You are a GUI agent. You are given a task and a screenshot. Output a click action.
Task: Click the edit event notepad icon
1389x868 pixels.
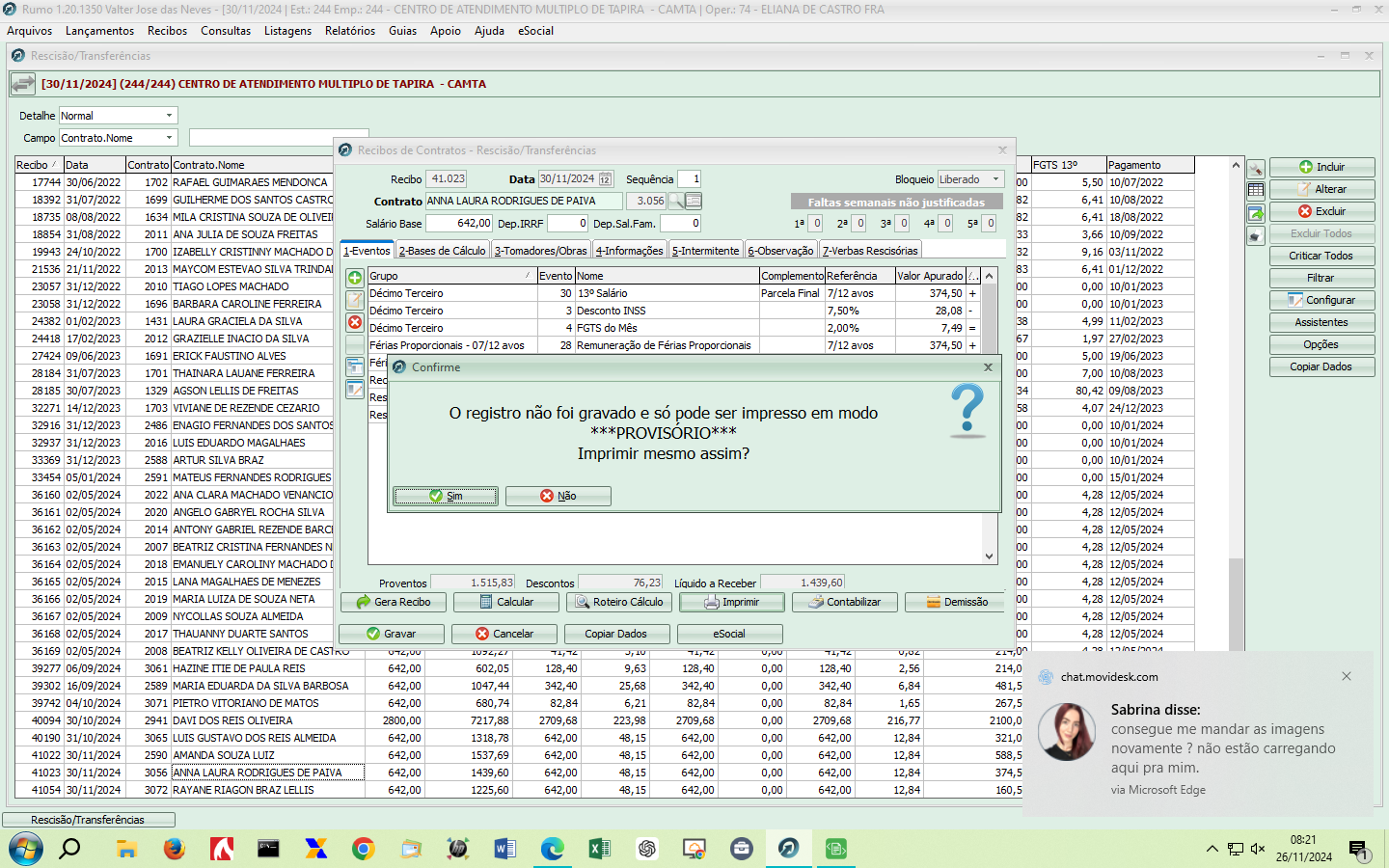tap(355, 300)
